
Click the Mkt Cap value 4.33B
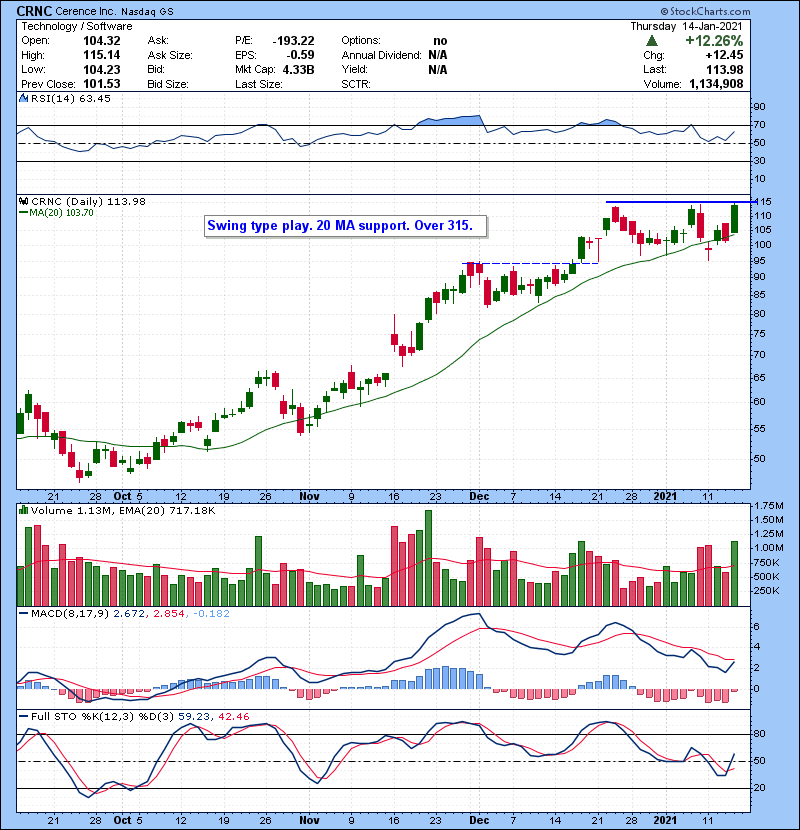[298, 69]
